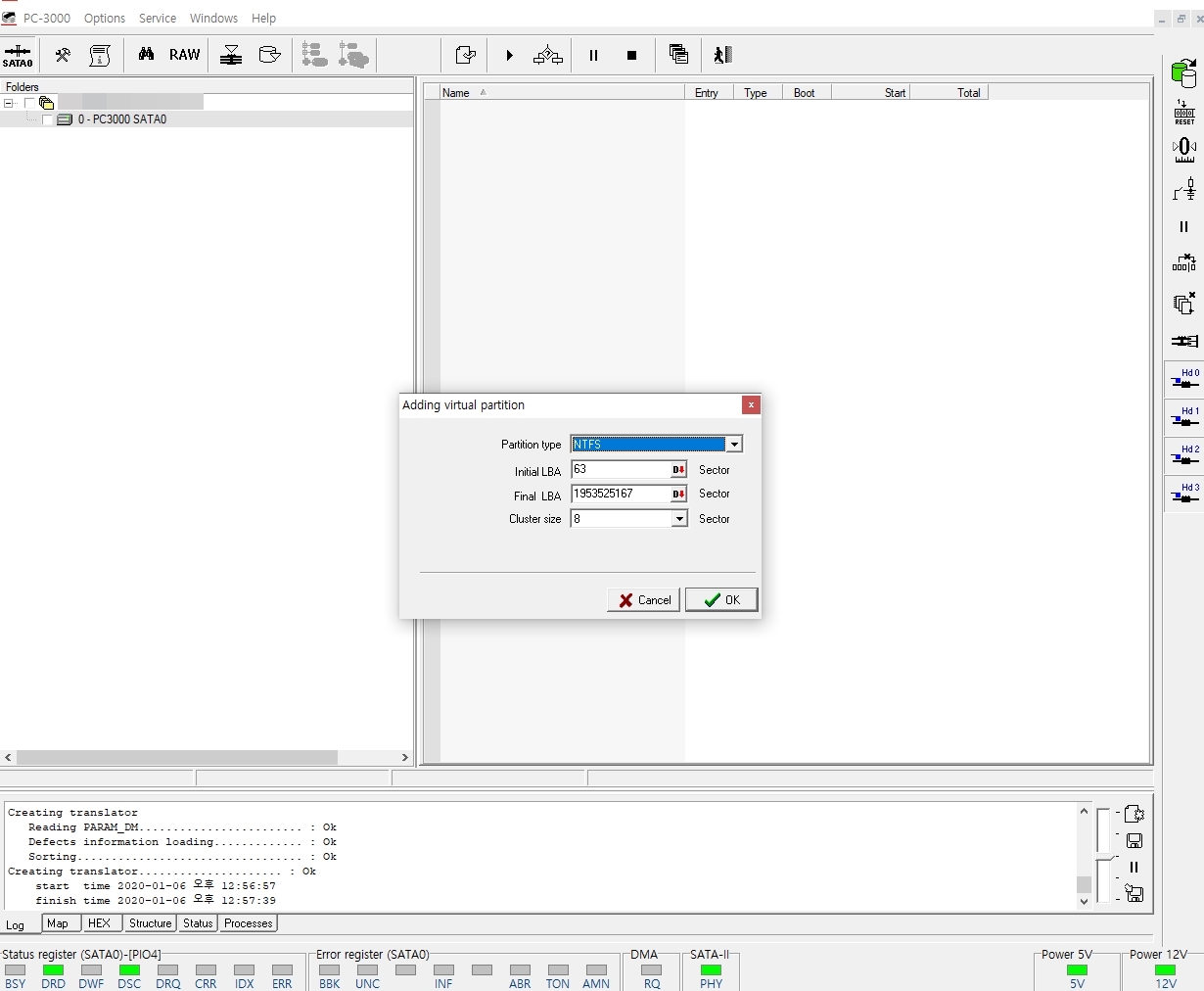This screenshot has height=991, width=1204.
Task: Sort the partition list by Name column
Action: 562,93
